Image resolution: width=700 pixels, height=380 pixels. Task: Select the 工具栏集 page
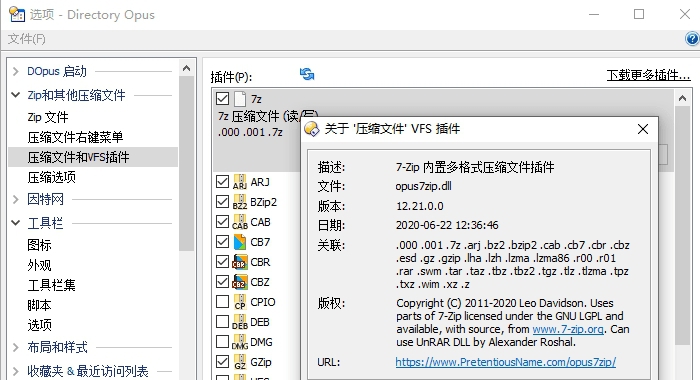pos(51,285)
